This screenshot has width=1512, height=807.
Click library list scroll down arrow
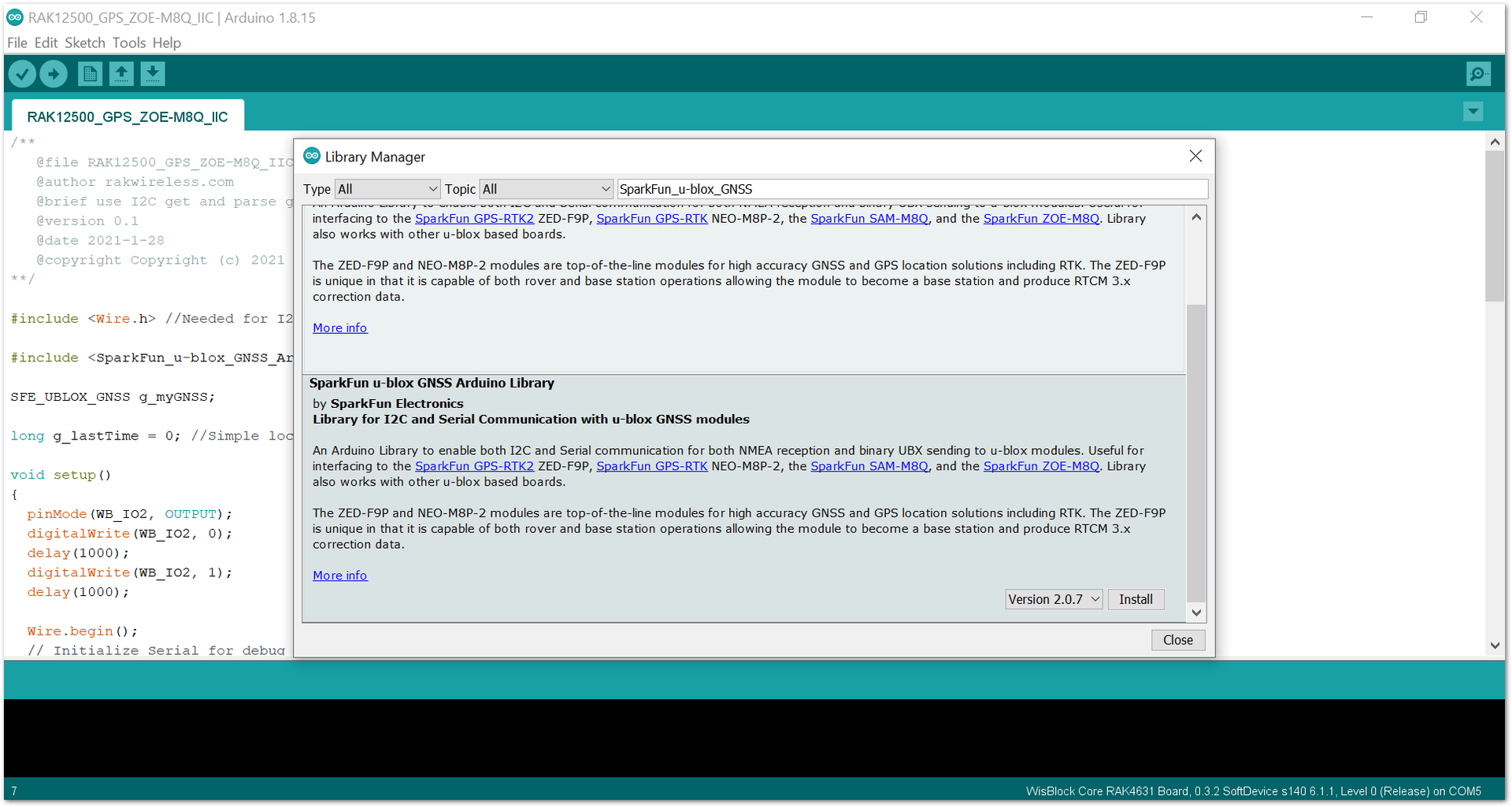click(x=1196, y=613)
